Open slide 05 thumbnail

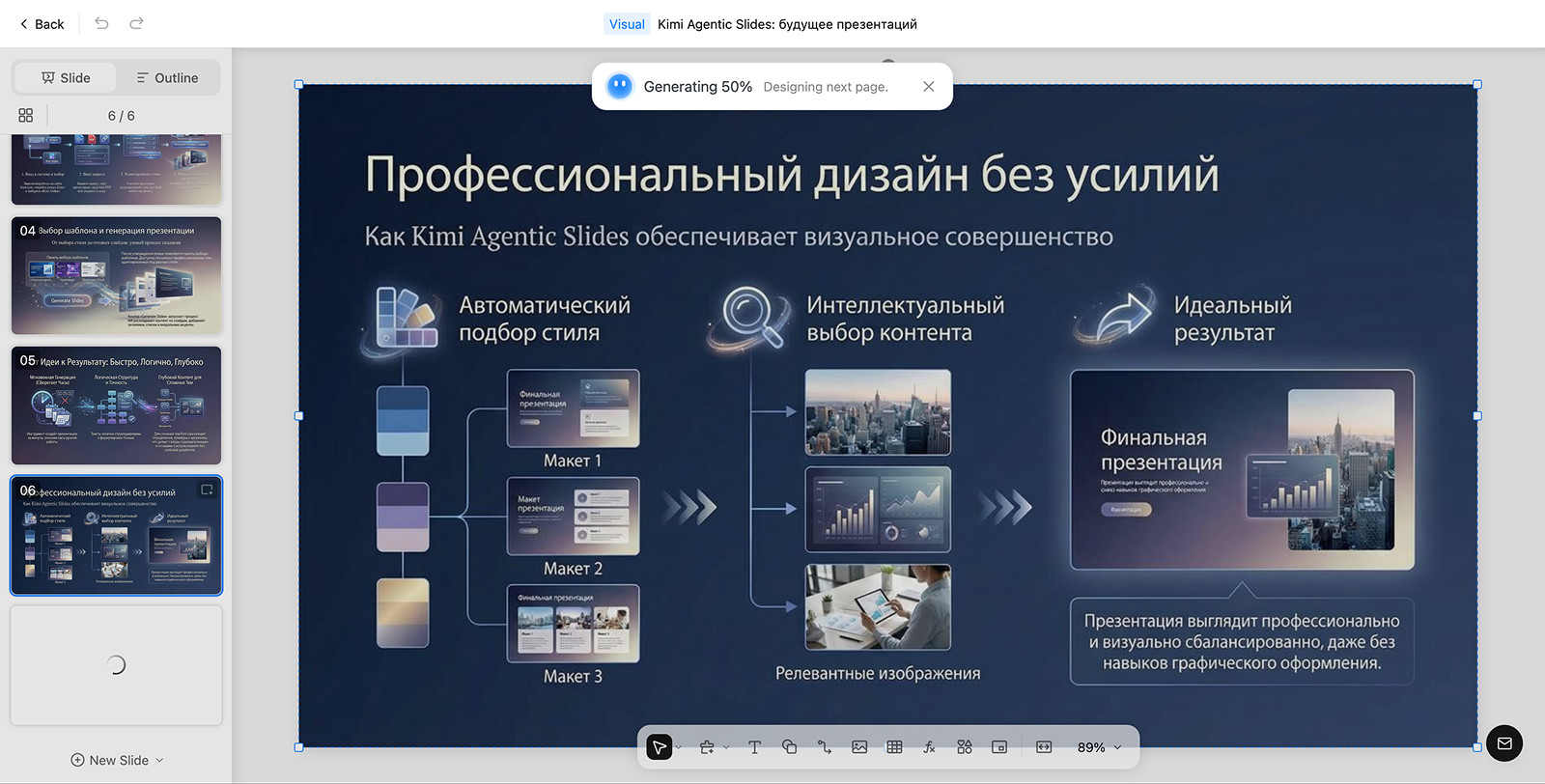click(116, 406)
